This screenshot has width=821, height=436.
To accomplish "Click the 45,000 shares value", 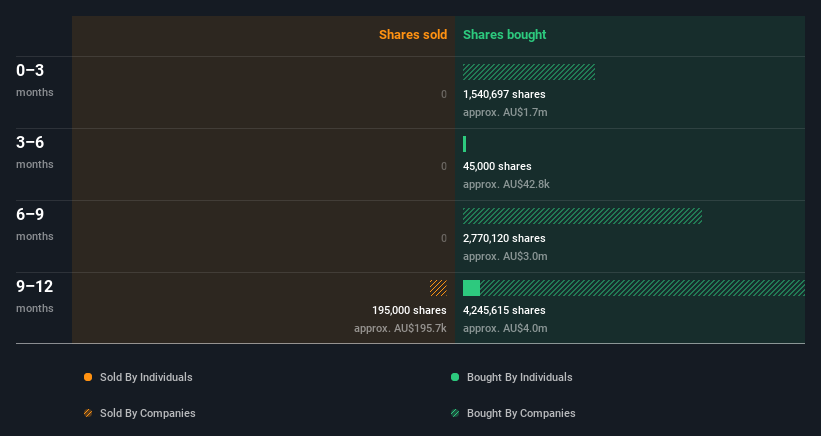I will tap(497, 166).
